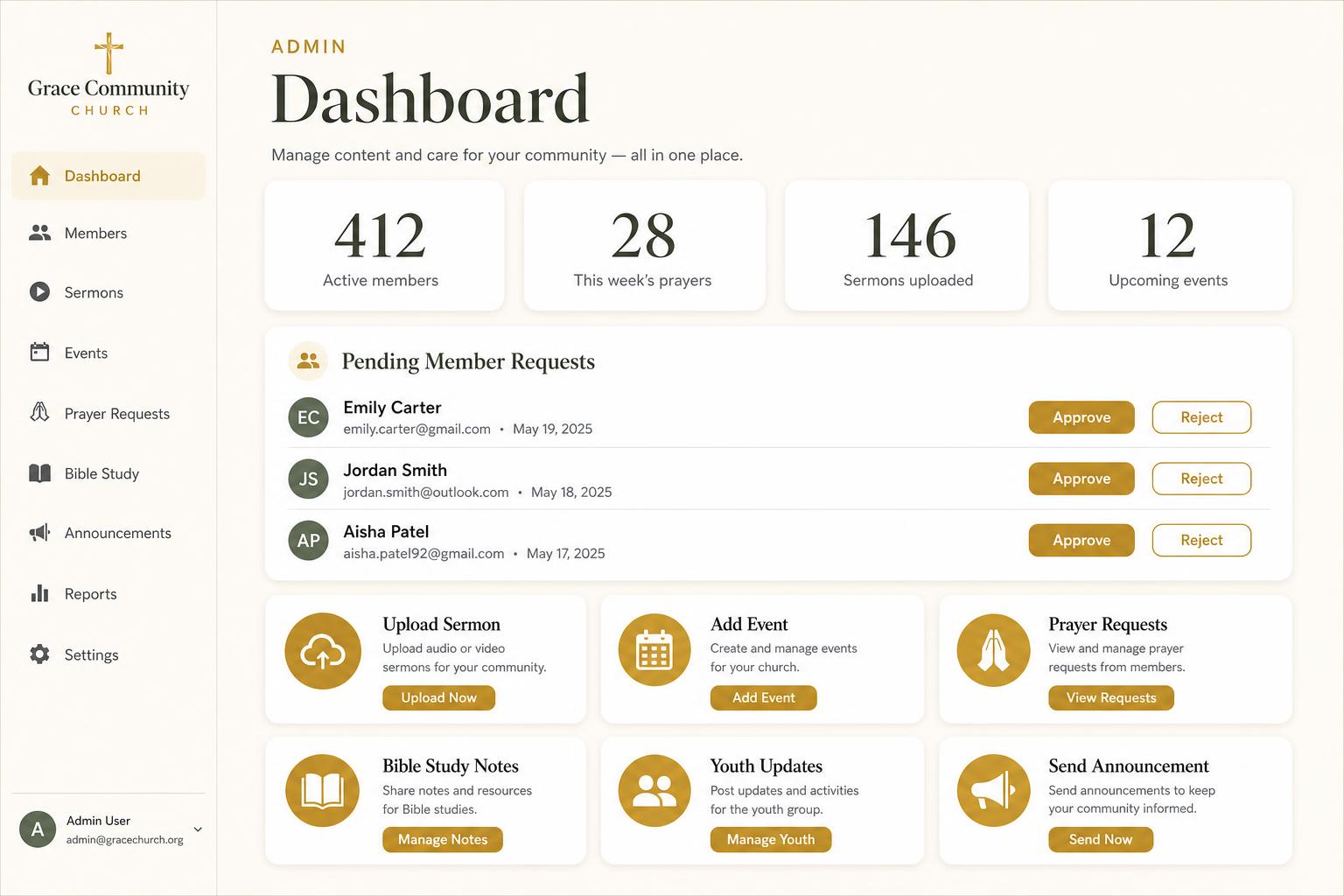
Task: Select the 412 Active members stat card
Action: coord(384,245)
